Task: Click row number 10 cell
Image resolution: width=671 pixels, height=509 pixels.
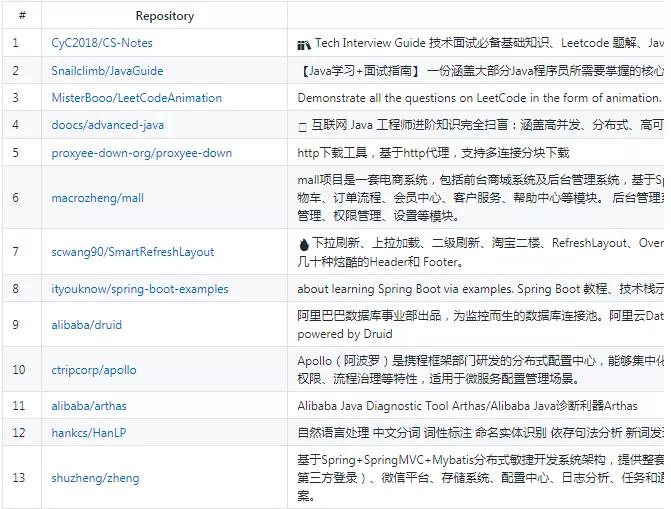Action: pos(21,370)
